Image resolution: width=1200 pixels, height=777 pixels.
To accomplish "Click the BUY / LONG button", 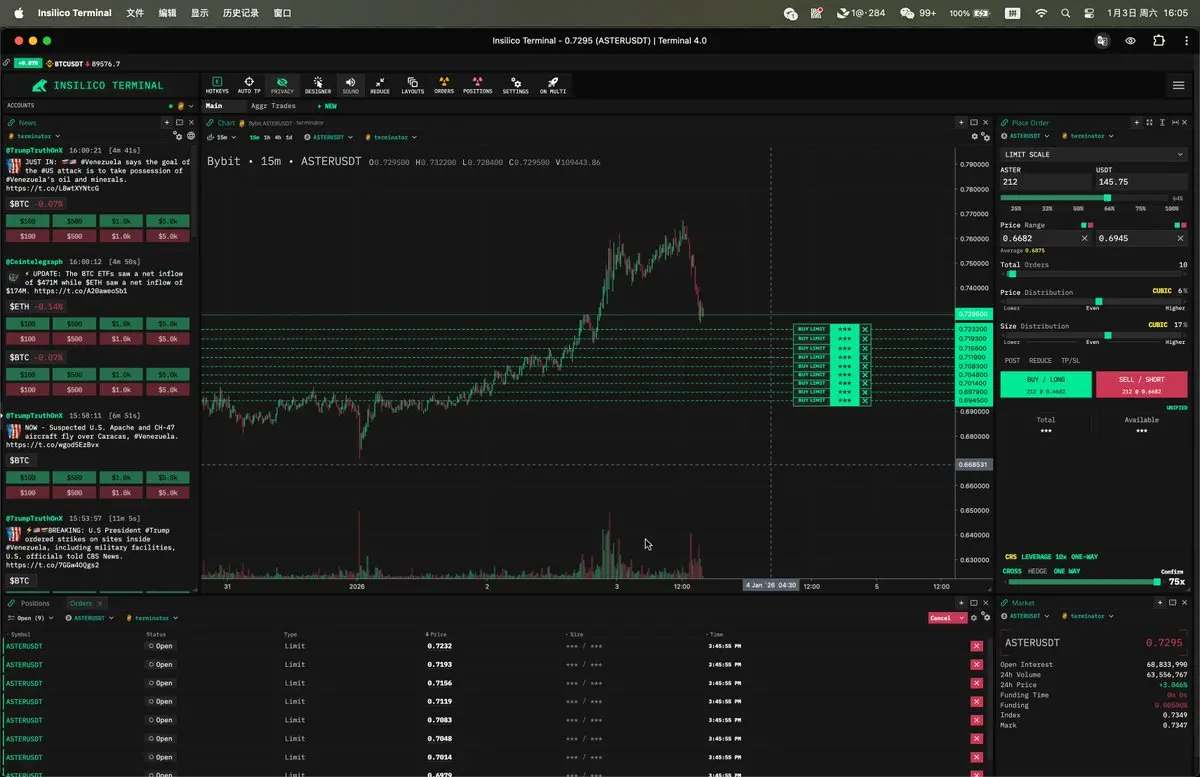I will (x=1046, y=384).
